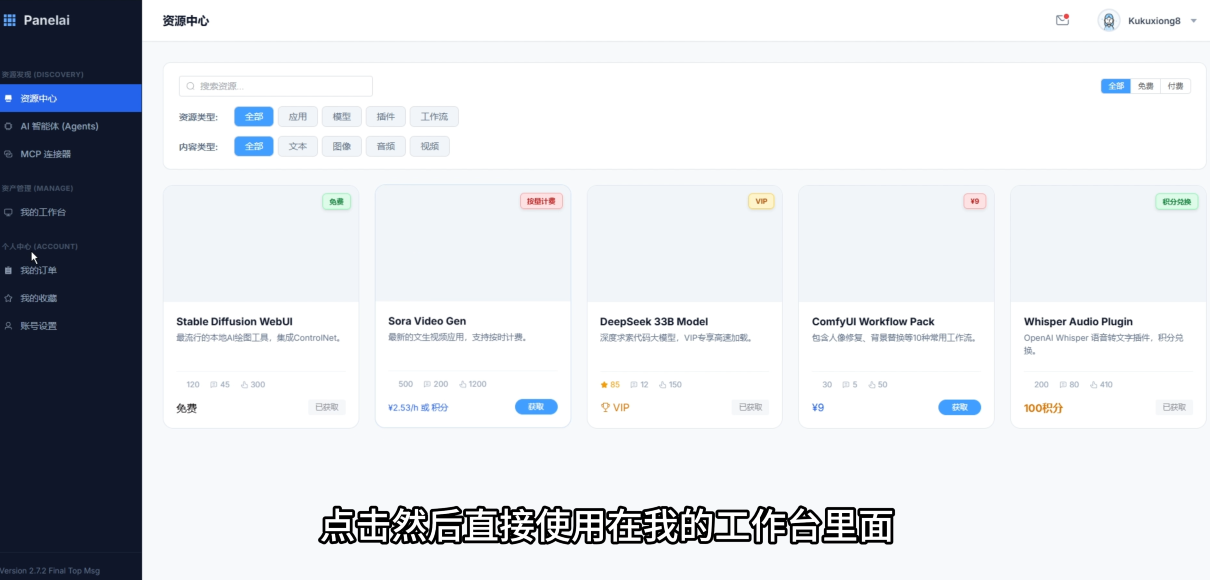Click 已获取 on DeepSeek 33B Model
Viewport: 1210px width, 580px height.
tap(751, 407)
